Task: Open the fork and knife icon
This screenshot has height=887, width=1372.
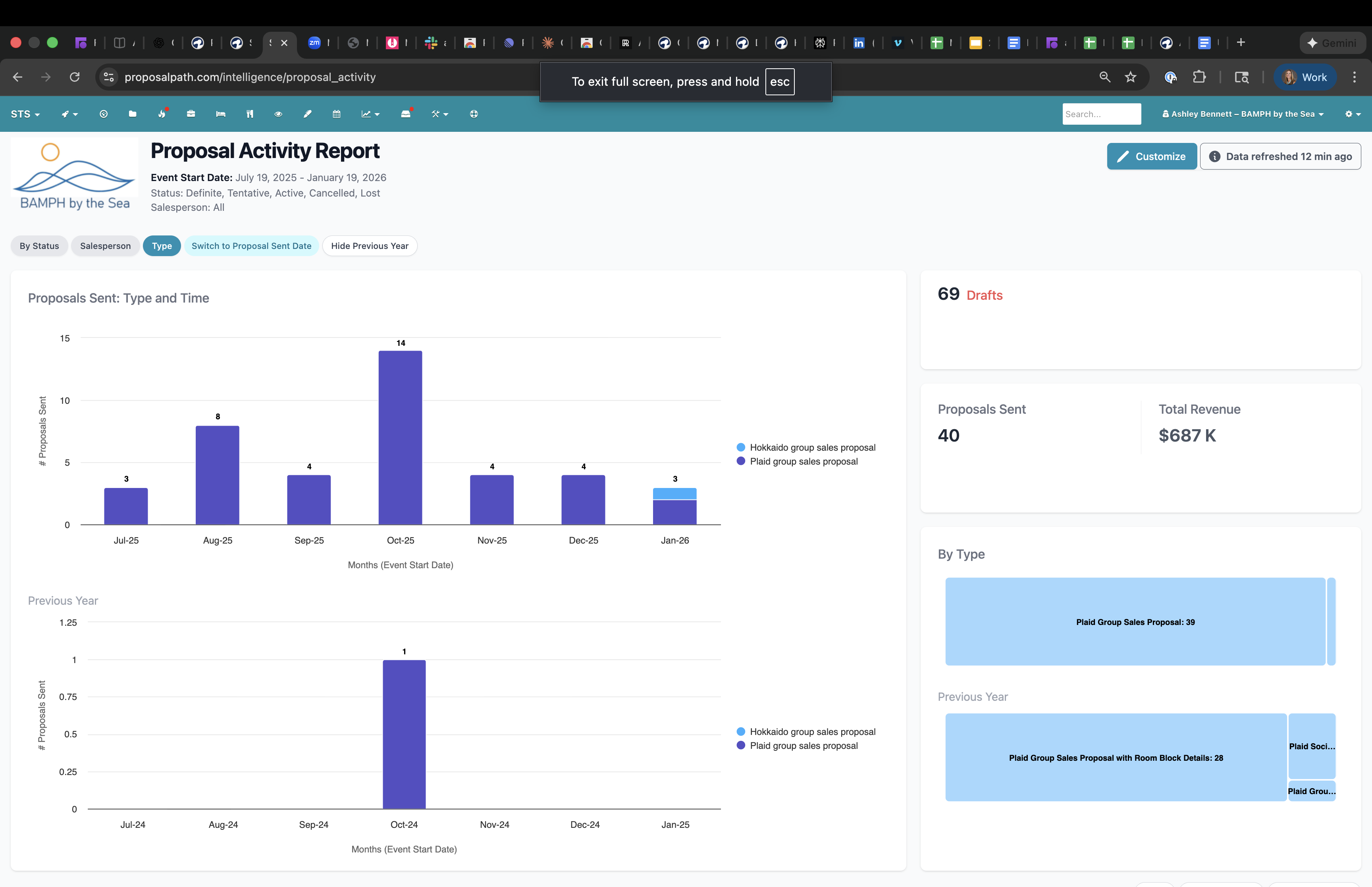Action: click(250, 114)
